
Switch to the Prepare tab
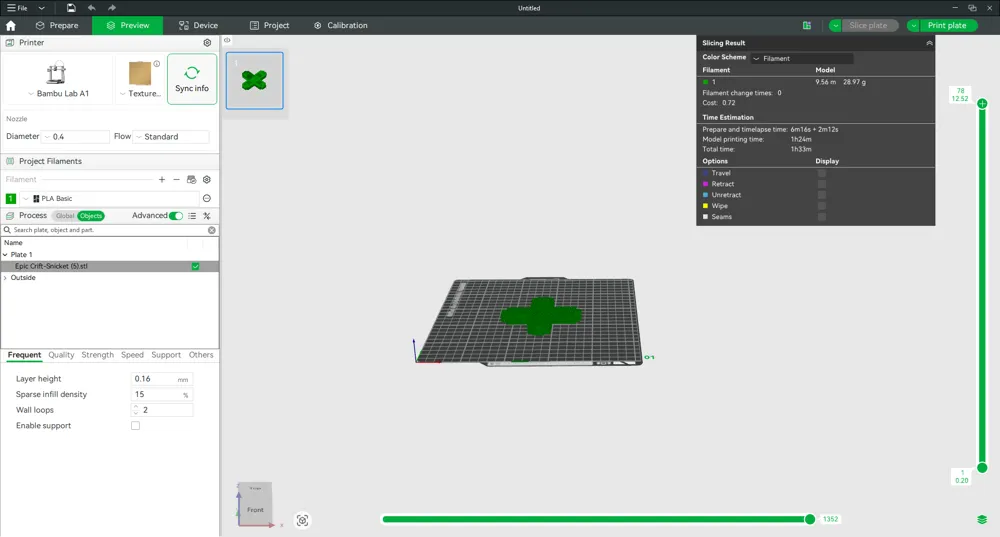click(57, 26)
